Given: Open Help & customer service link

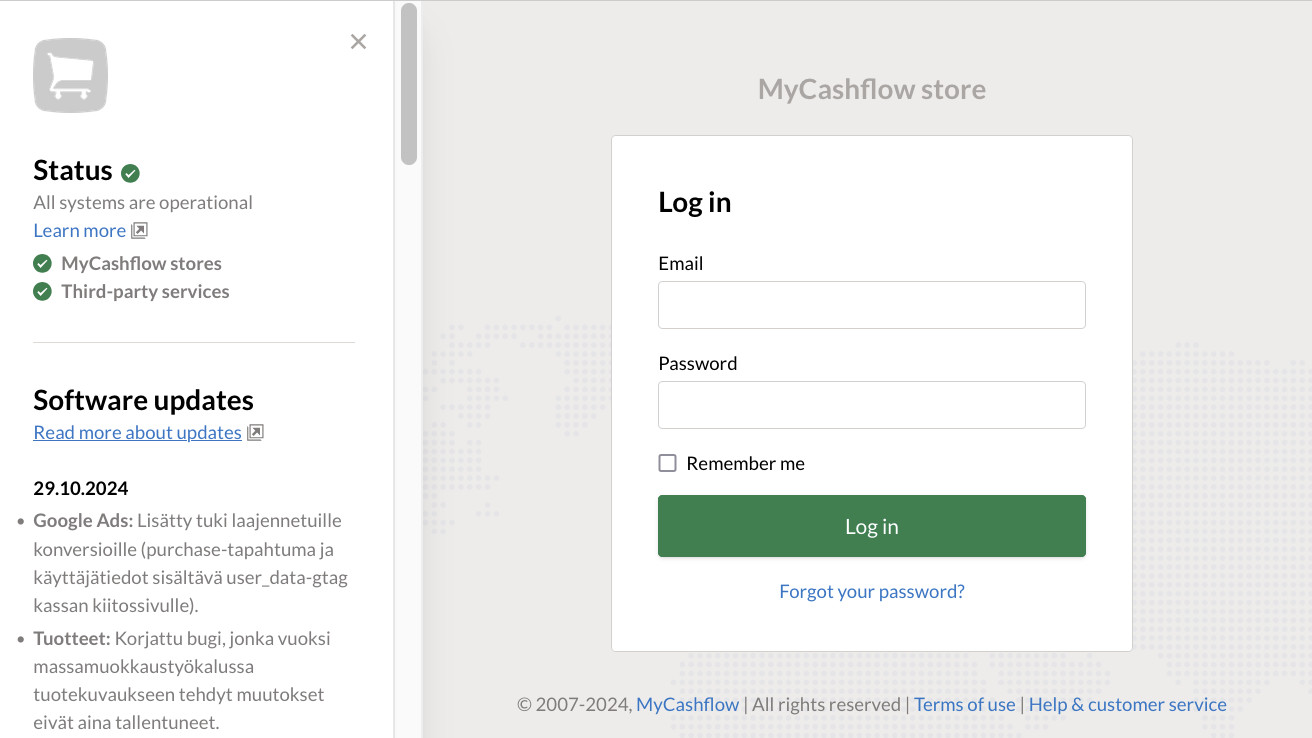Looking at the screenshot, I should 1128,704.
